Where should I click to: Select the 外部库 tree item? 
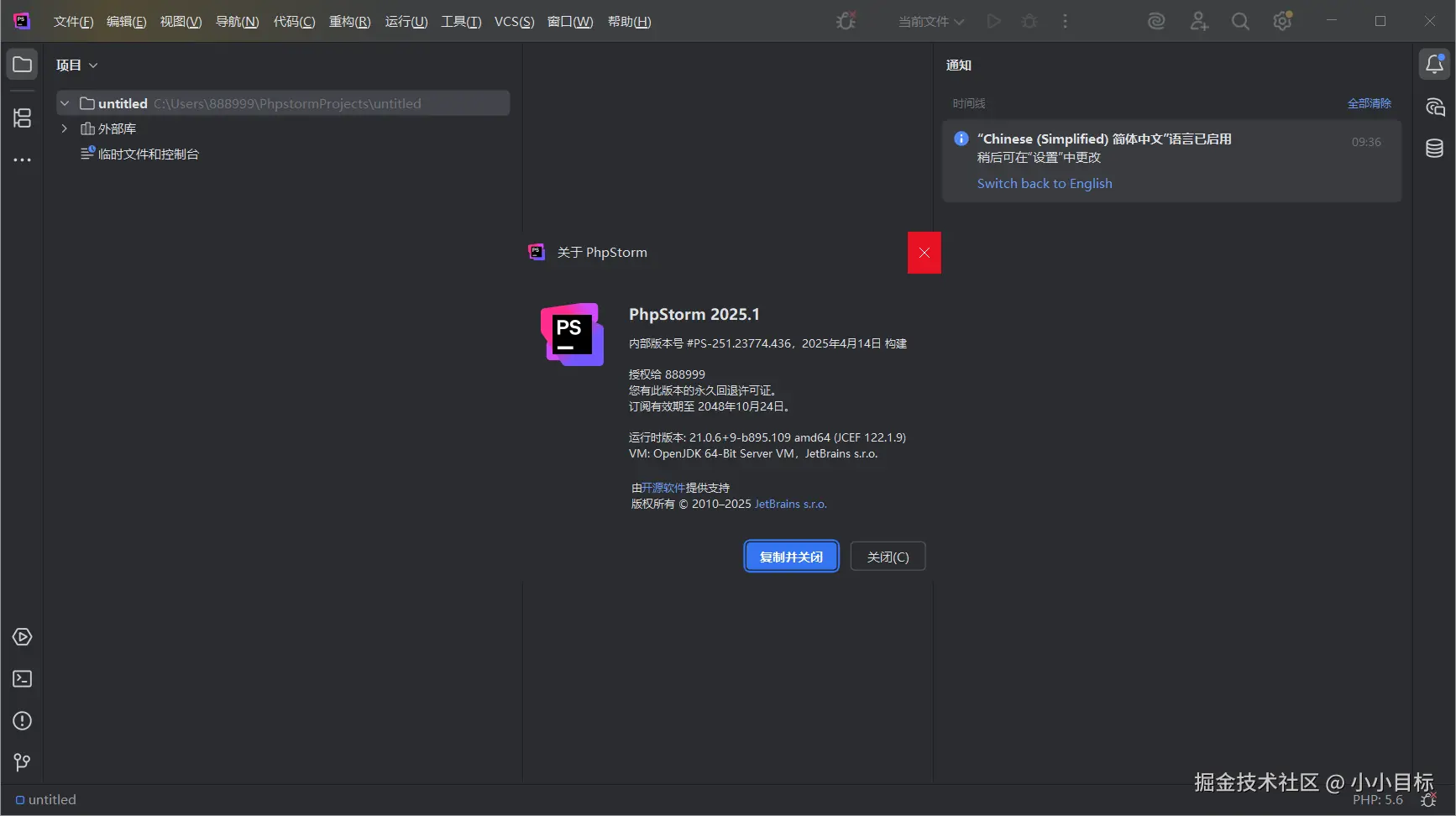coord(108,128)
